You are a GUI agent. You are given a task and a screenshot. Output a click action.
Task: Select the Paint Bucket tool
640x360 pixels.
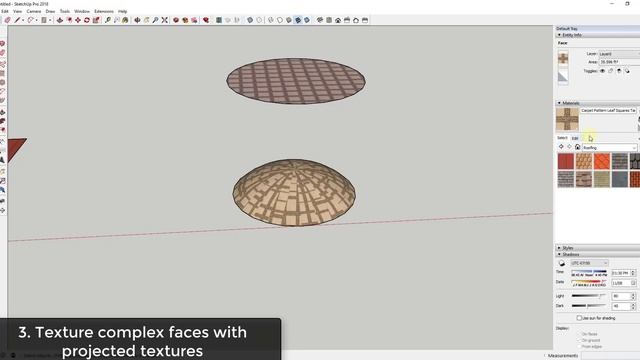tap(125, 20)
